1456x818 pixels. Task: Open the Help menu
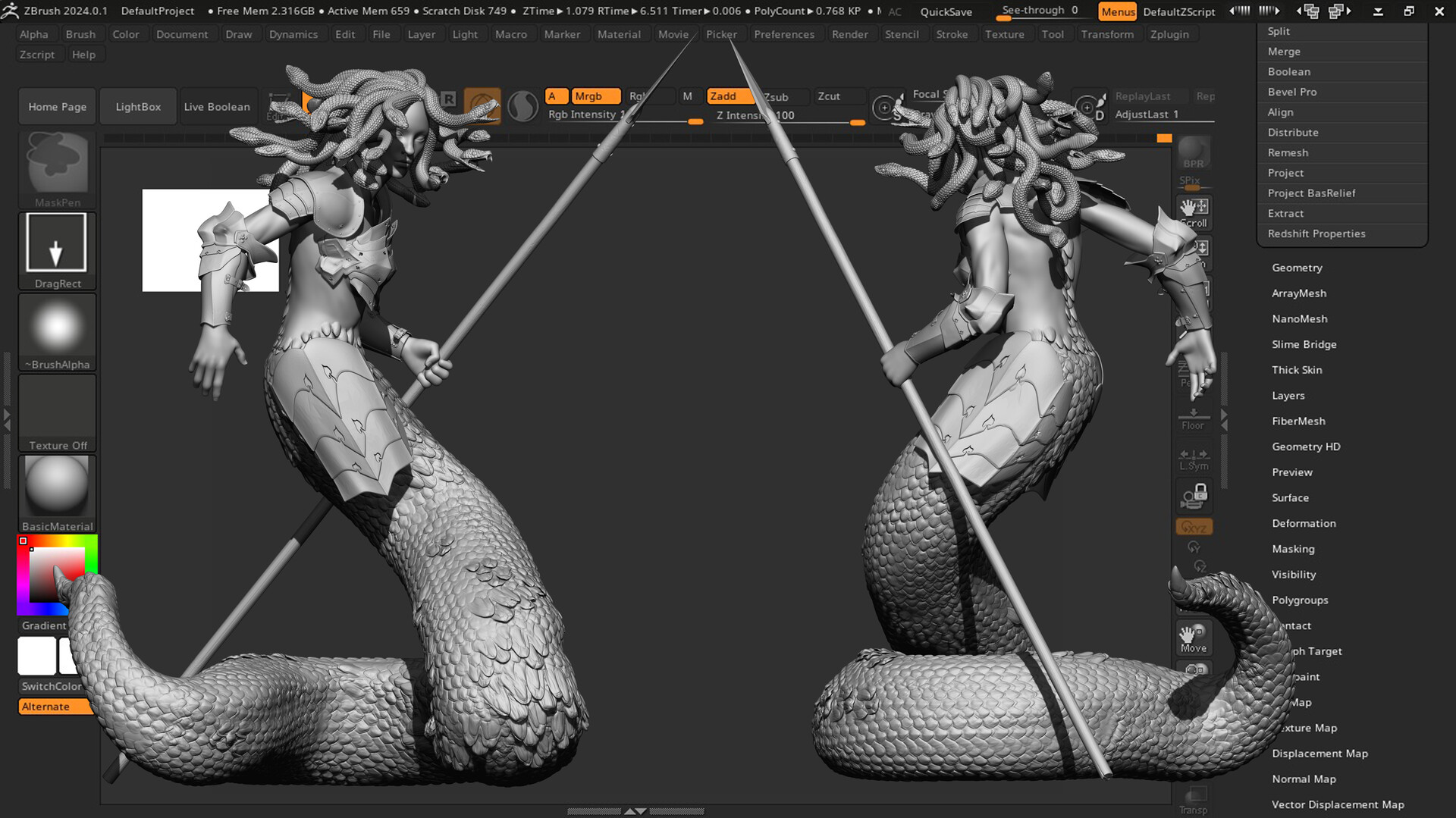point(83,55)
